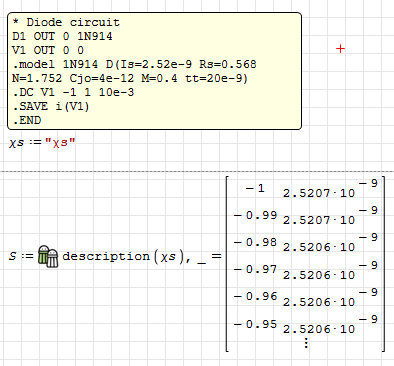Click the underscore placeholder before the equals sign
394x366 pixels.
point(201,262)
